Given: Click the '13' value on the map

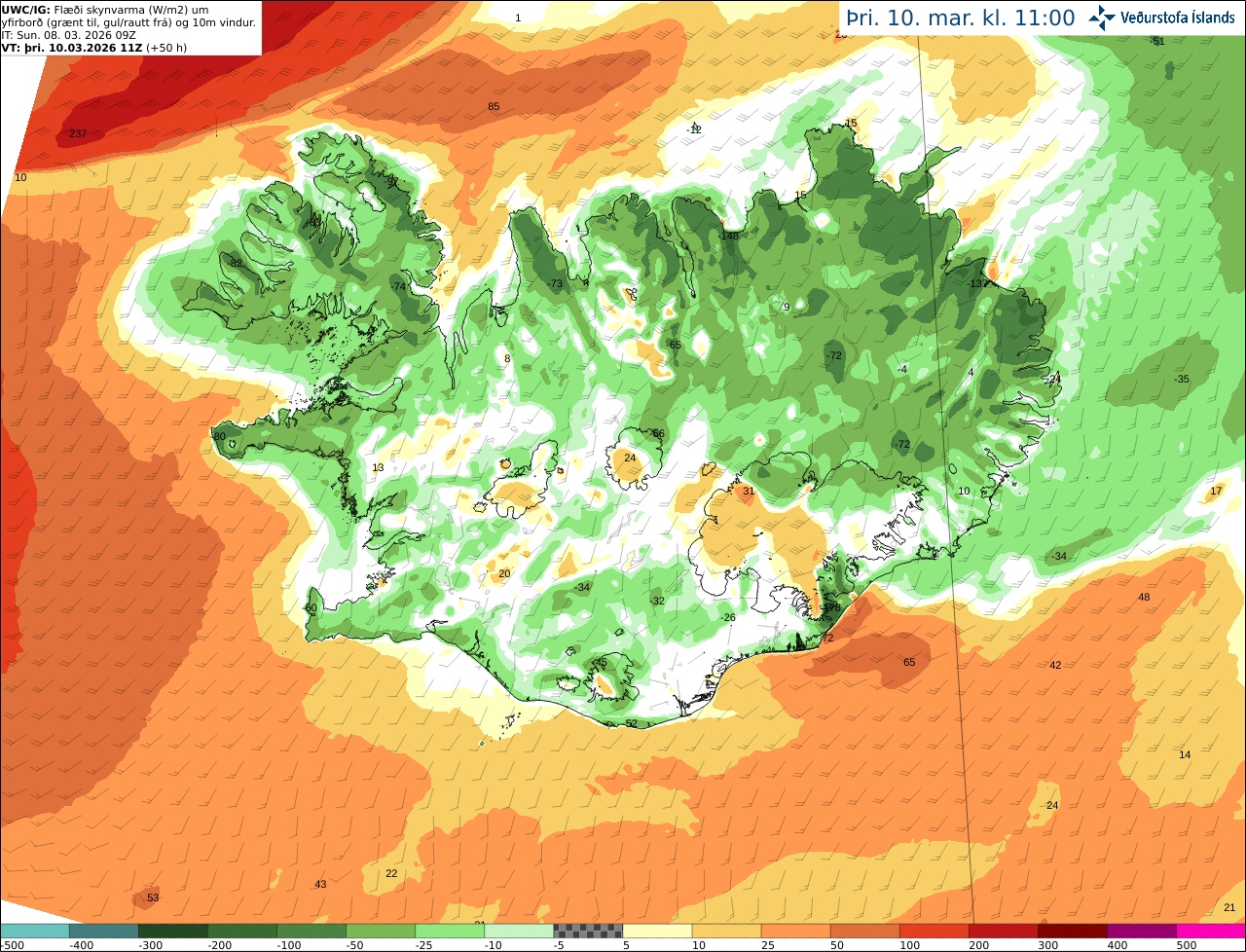Looking at the screenshot, I should pyautogui.click(x=378, y=467).
